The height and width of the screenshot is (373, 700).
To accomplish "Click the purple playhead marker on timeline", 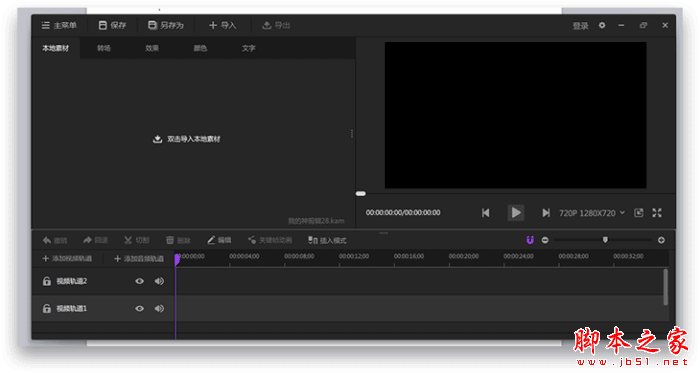I will tap(177, 259).
